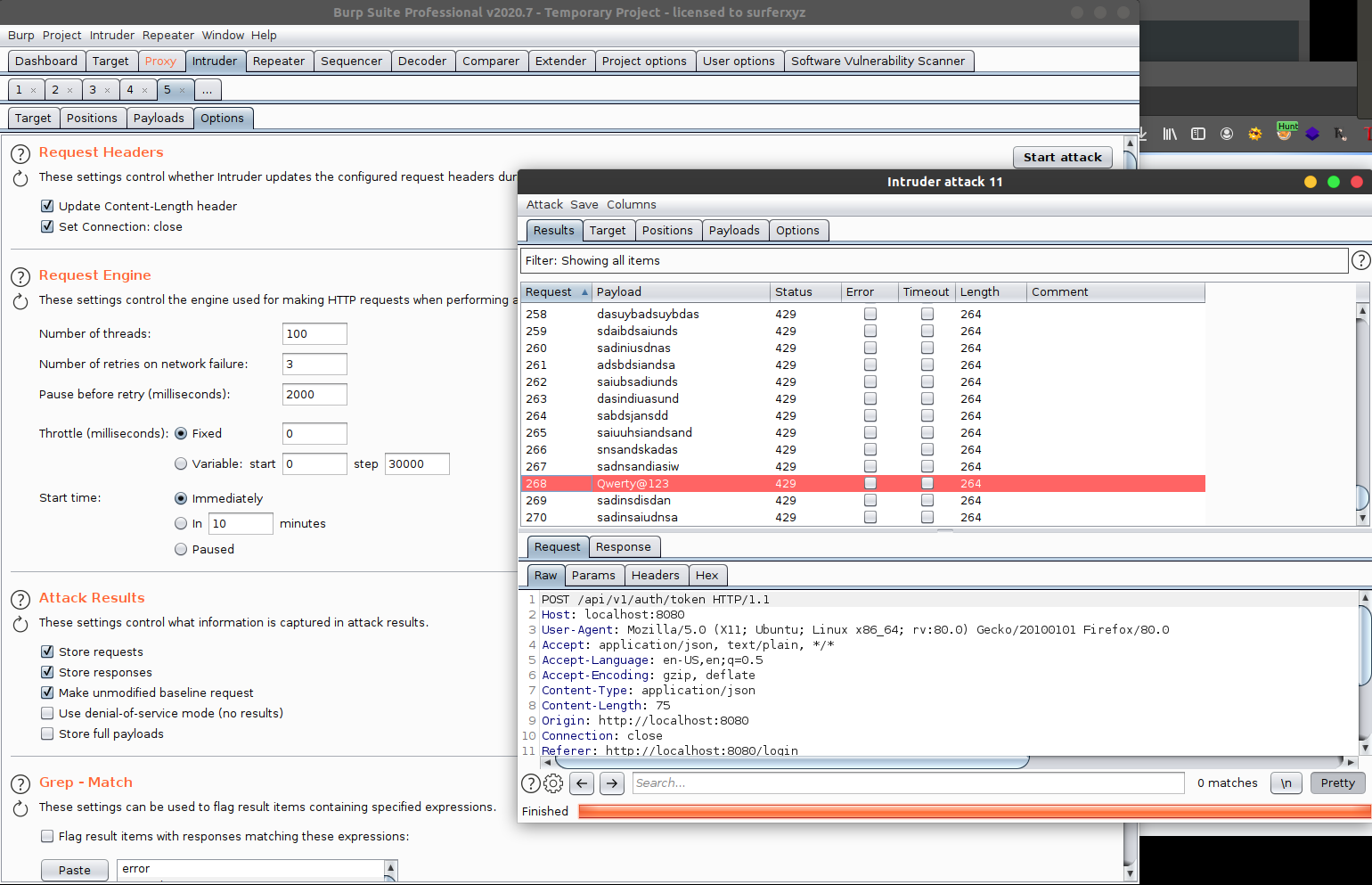This screenshot has height=885, width=1372.
Task: Open sun-with-sunglasses extension icon
Action: pos(1255,134)
